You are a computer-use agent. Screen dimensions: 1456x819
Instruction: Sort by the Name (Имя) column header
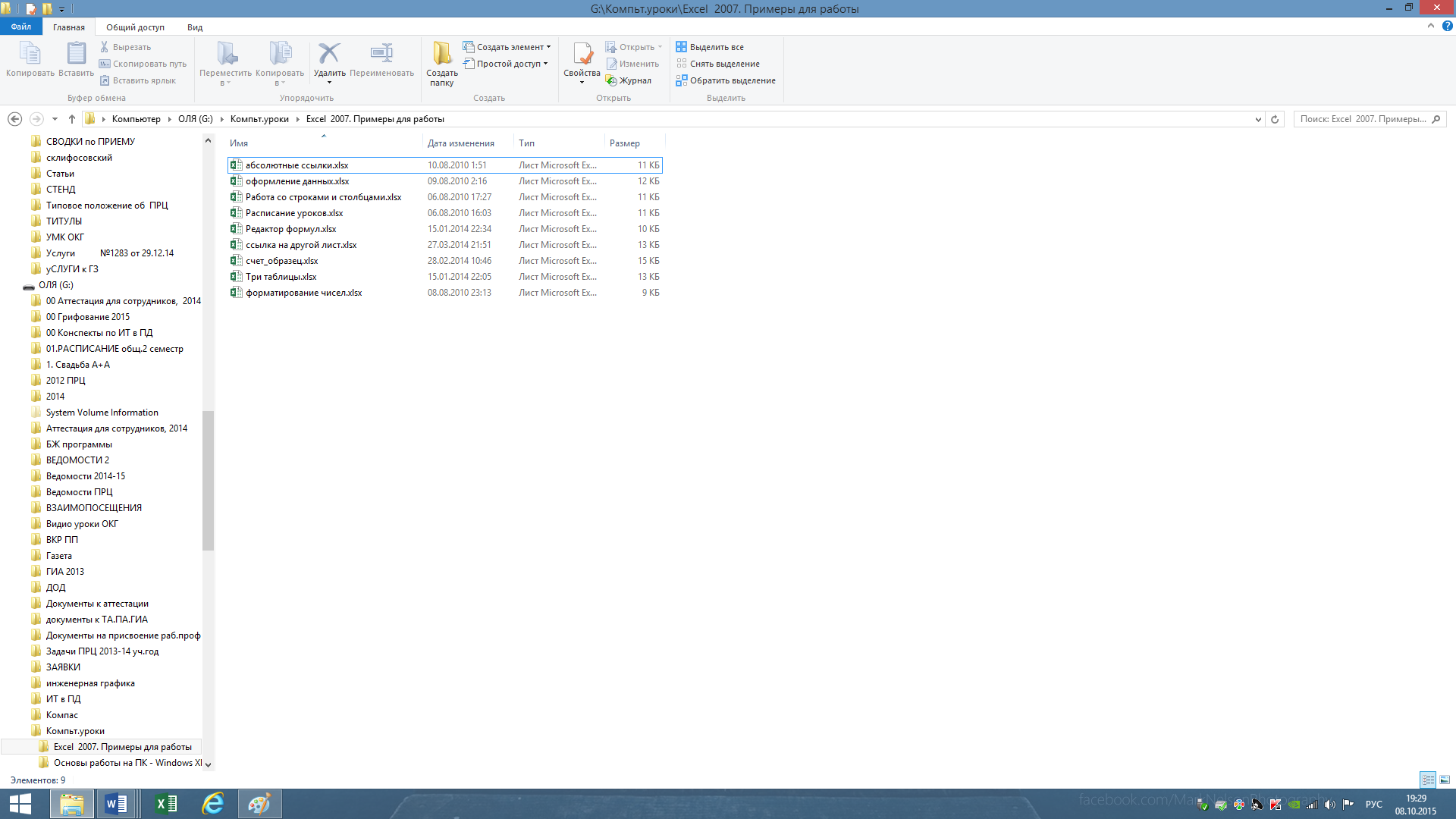325,143
